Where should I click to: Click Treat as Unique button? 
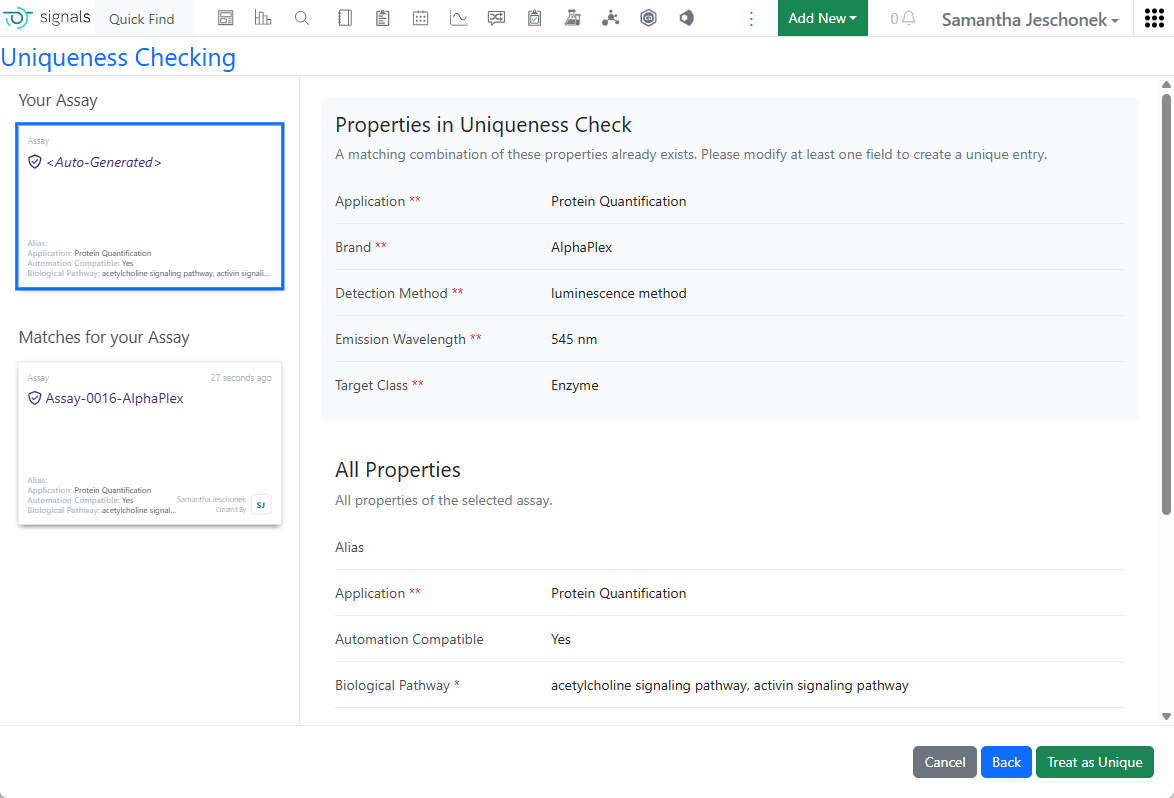pyautogui.click(x=1095, y=762)
